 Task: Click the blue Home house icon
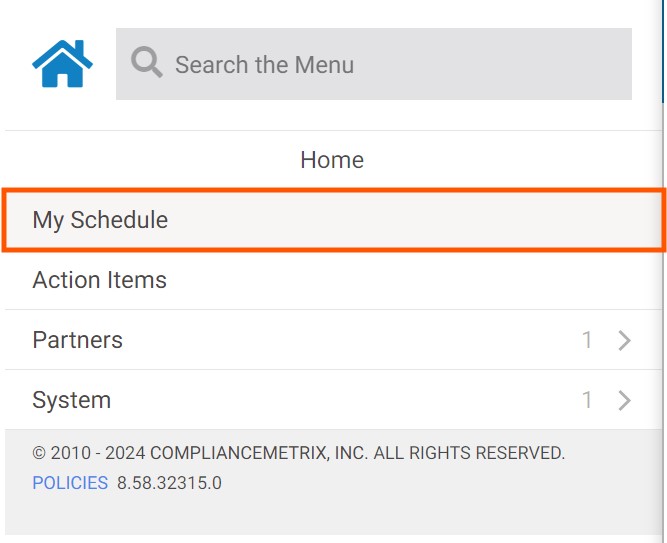[x=62, y=63]
